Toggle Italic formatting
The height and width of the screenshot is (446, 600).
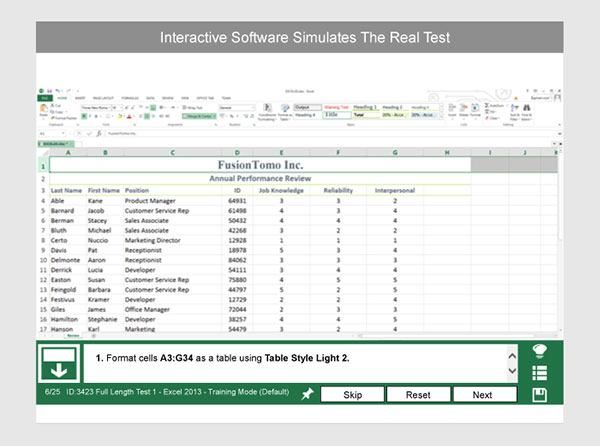(x=90, y=116)
